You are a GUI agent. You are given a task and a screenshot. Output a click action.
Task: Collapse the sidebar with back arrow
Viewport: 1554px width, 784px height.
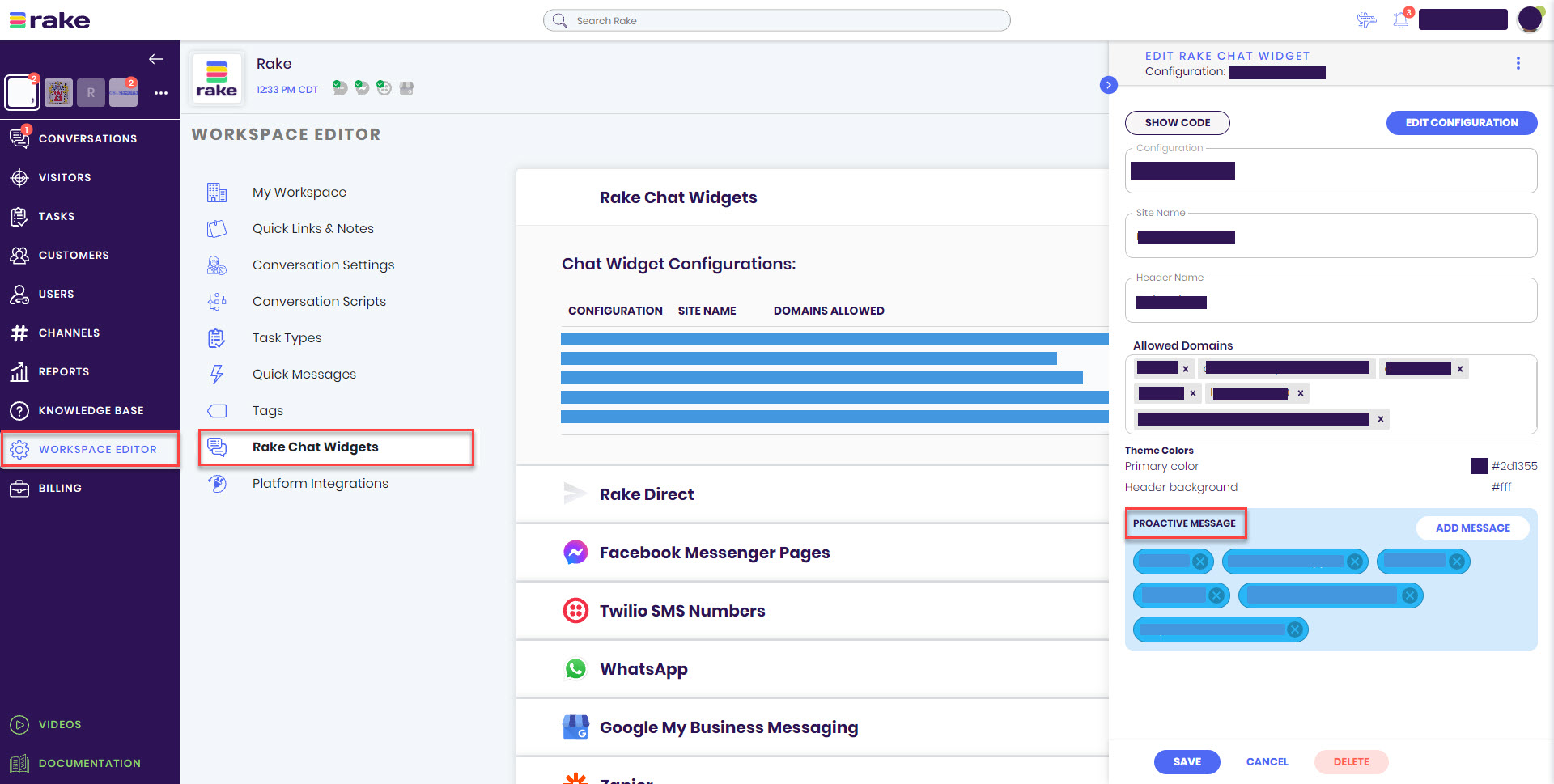pos(156,59)
